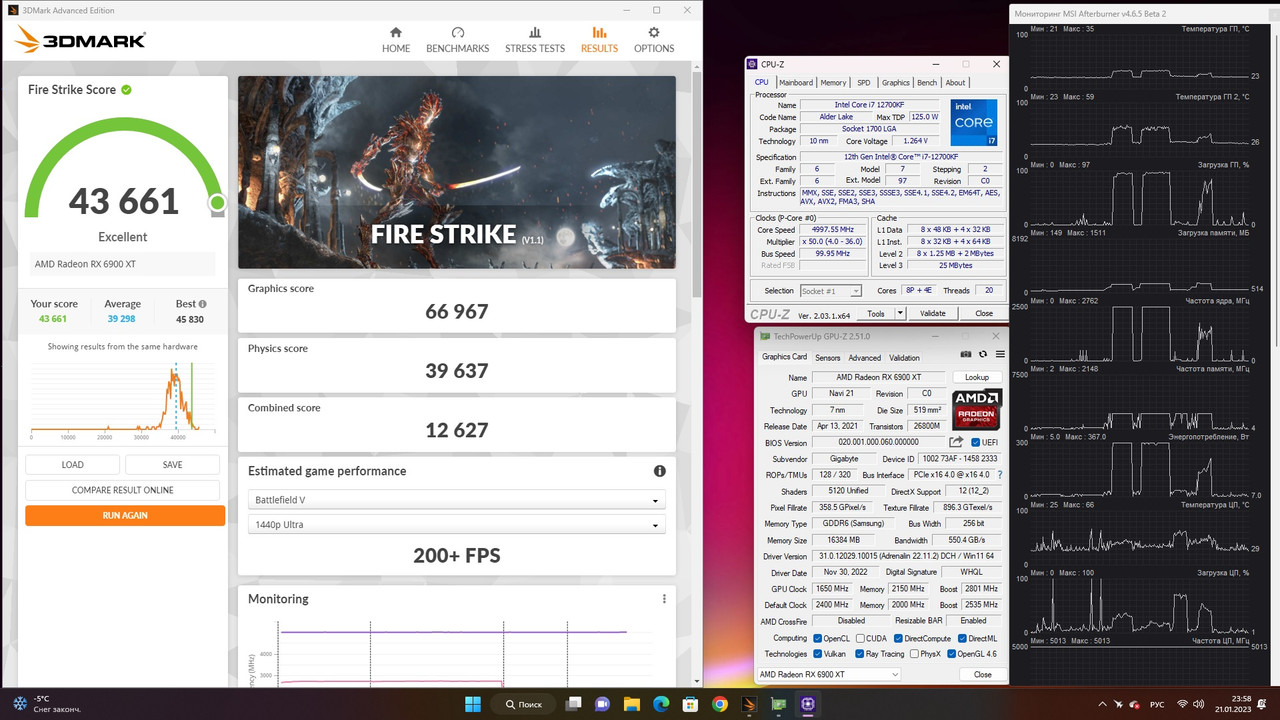The height and width of the screenshot is (720, 1280).
Task: Switch to the Bench tab in CPU-Z
Action: click(927, 82)
